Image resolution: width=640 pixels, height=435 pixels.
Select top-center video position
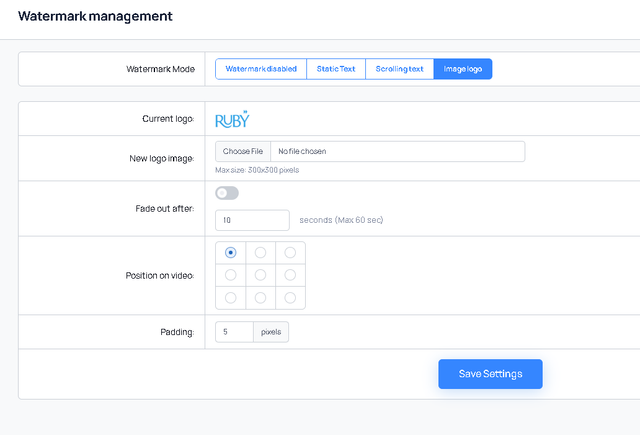pyautogui.click(x=260, y=253)
